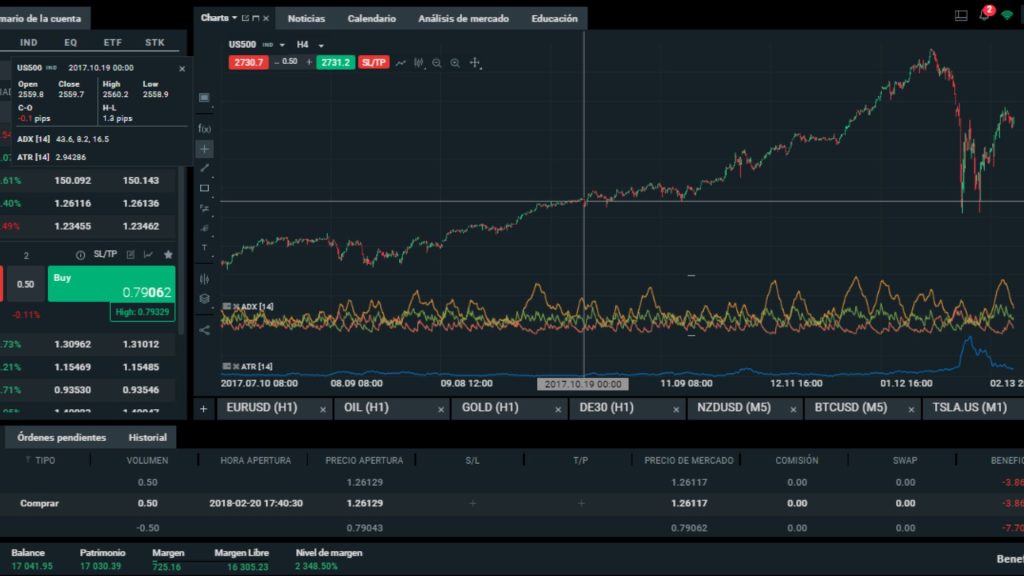Viewport: 1024px width, 576px height.
Task: Add take profit on the Comprar order
Action: (x=581, y=504)
